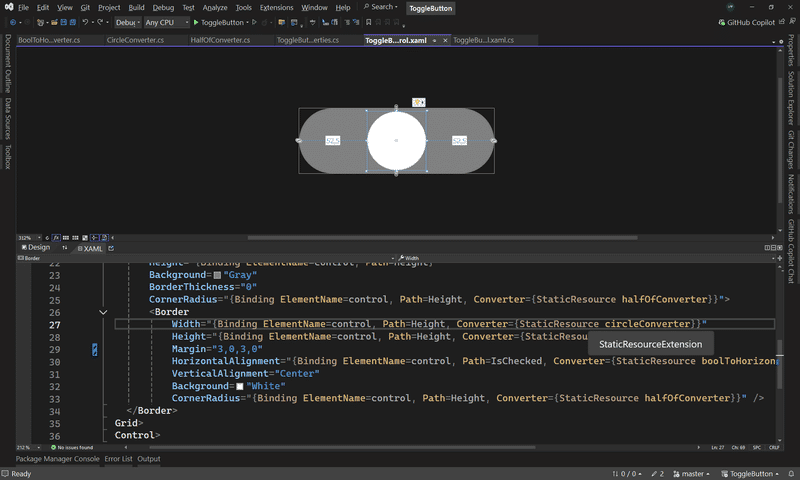Image resolution: width=800 pixels, height=480 pixels.
Task: Open Git Changes side panel
Action: (x=791, y=149)
